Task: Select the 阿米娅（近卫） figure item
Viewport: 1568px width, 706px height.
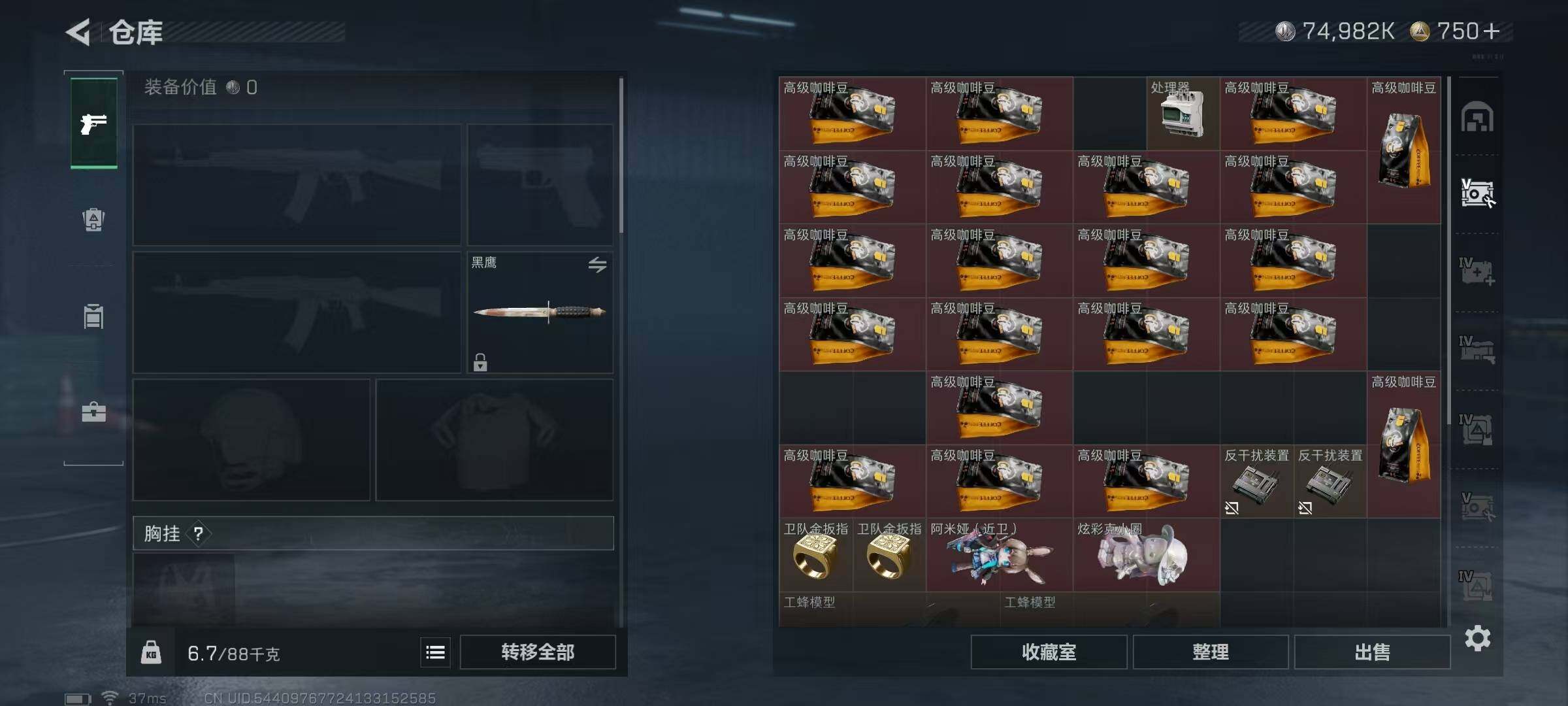Action: (x=999, y=555)
